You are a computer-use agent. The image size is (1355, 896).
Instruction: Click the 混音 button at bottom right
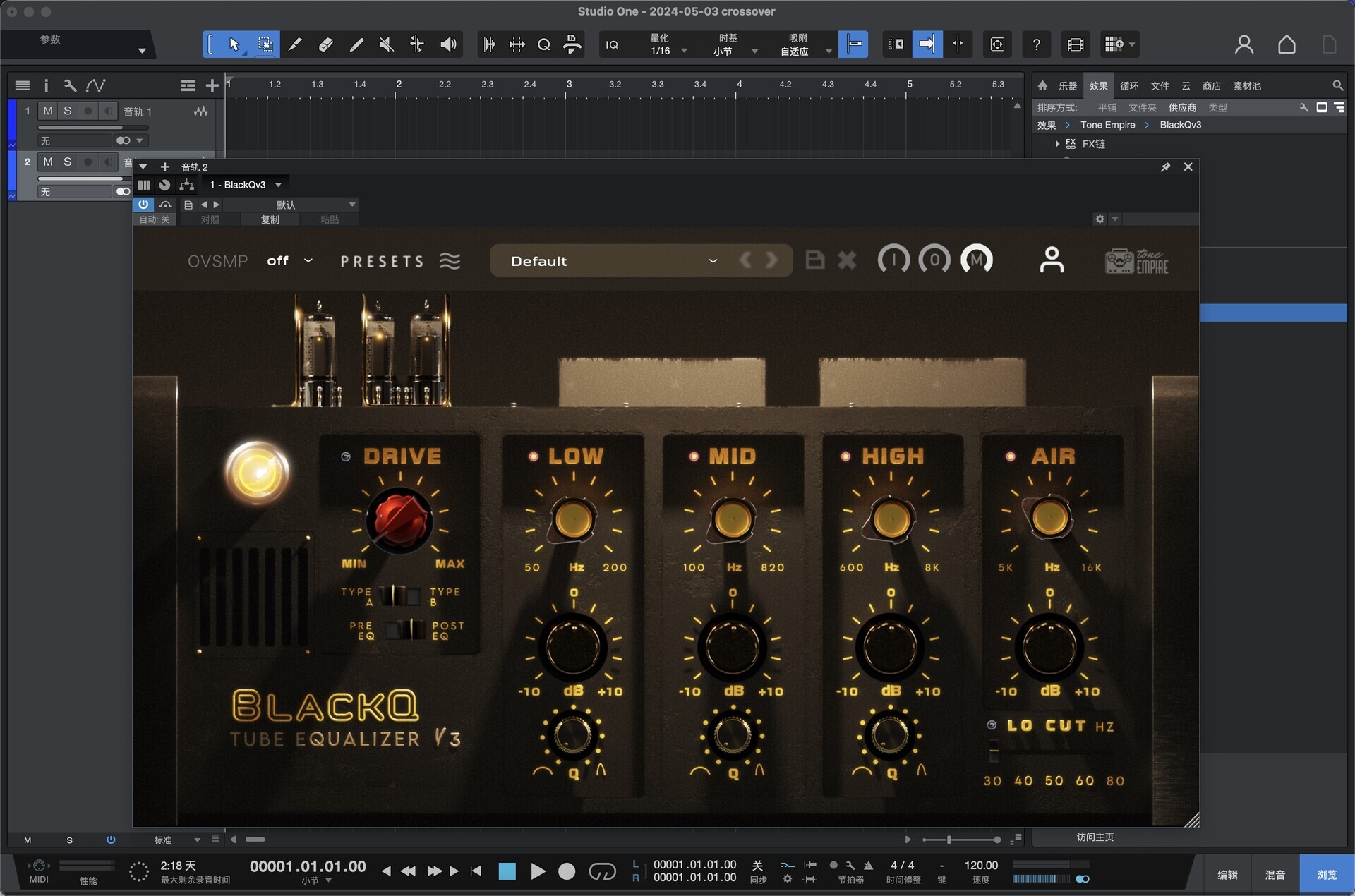coord(1275,875)
